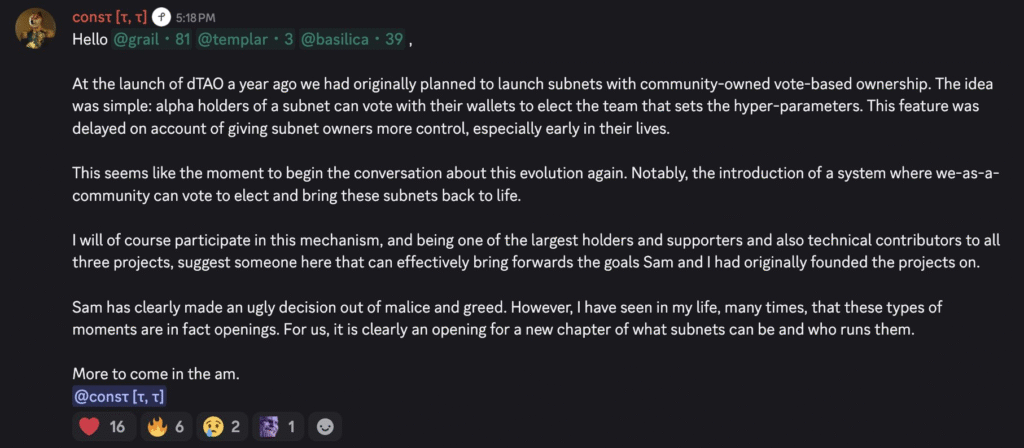Toggle the red heart reaction
The image size is (1024, 448).
point(102,427)
